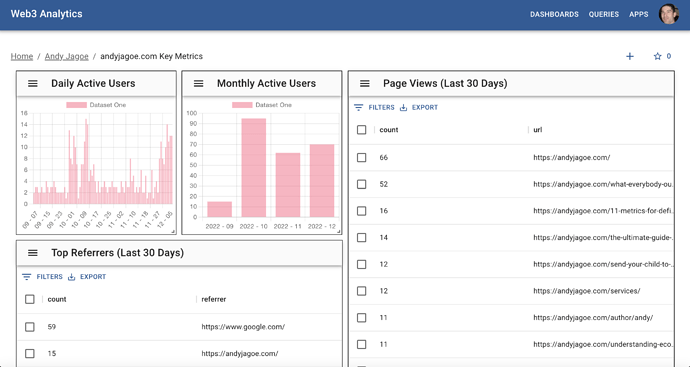Open the Monthly Active Users panel menu icon
690x367 pixels.
(198, 84)
